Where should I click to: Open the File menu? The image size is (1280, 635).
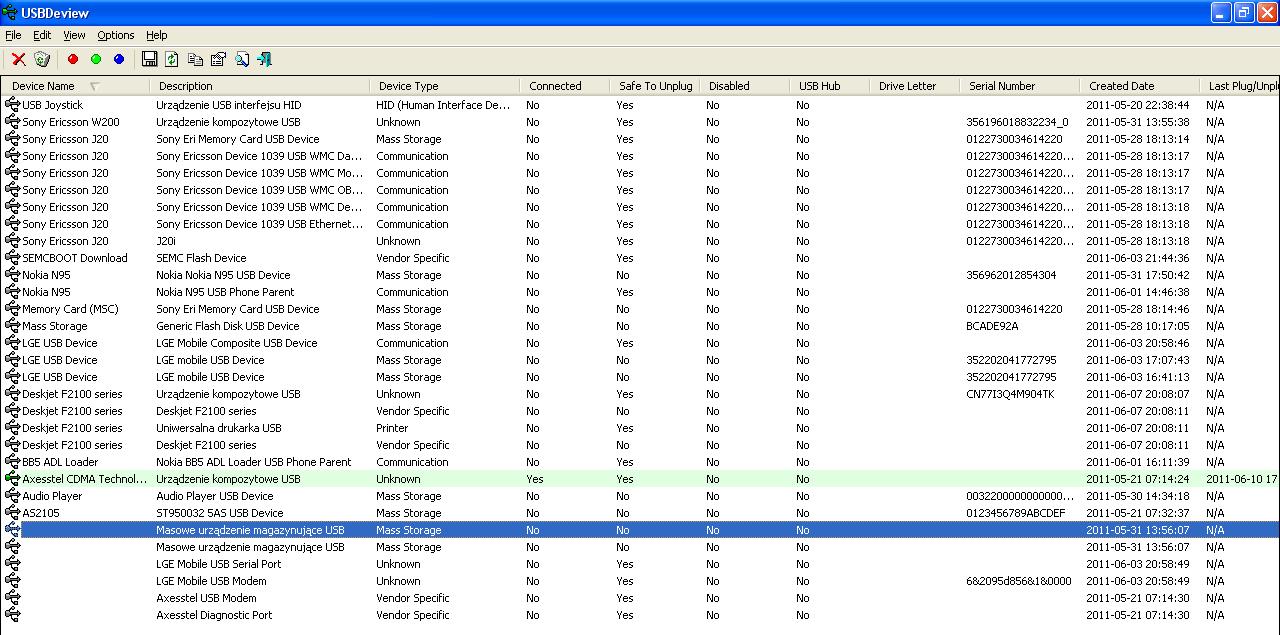coord(13,35)
